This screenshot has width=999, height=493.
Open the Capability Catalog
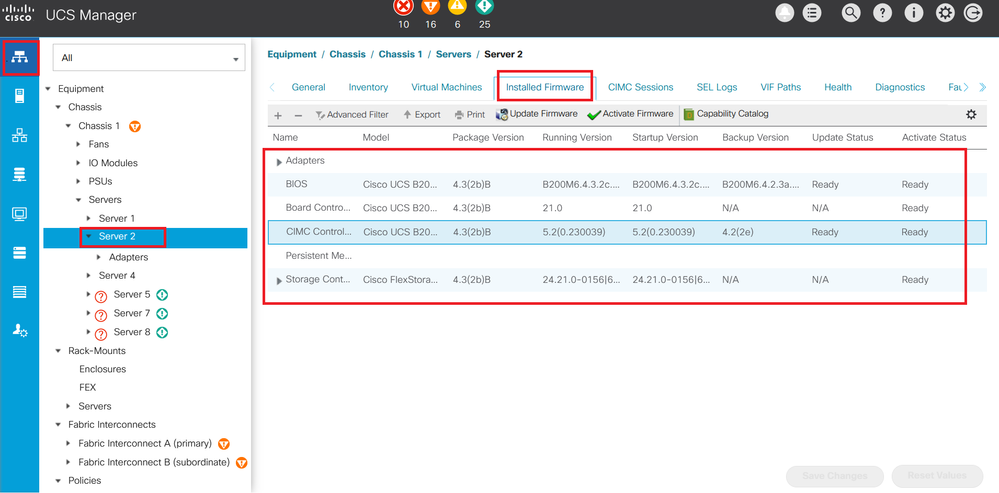tap(726, 114)
